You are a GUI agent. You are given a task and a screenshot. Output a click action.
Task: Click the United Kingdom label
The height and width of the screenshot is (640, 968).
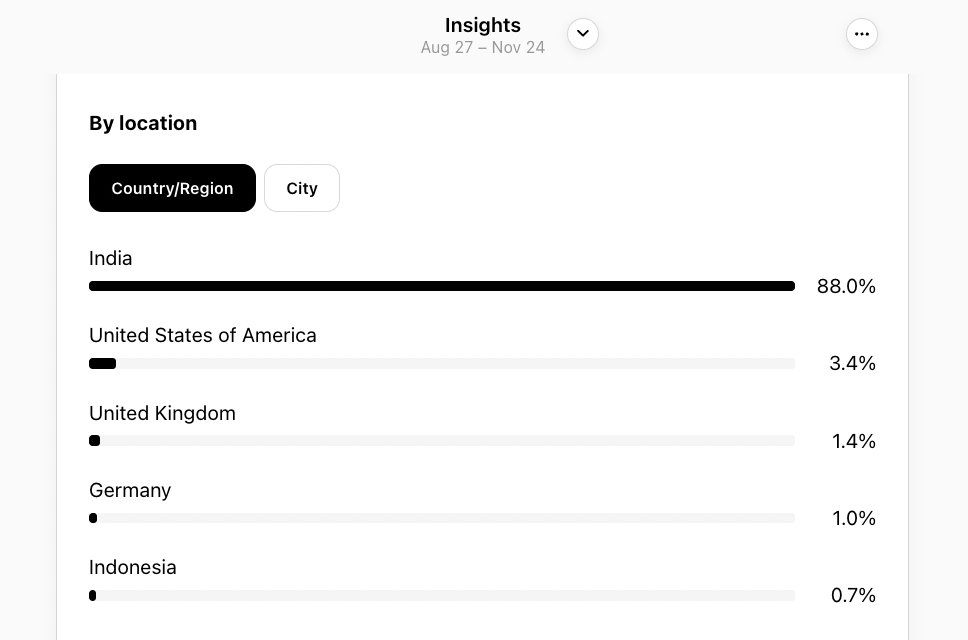[x=162, y=413]
